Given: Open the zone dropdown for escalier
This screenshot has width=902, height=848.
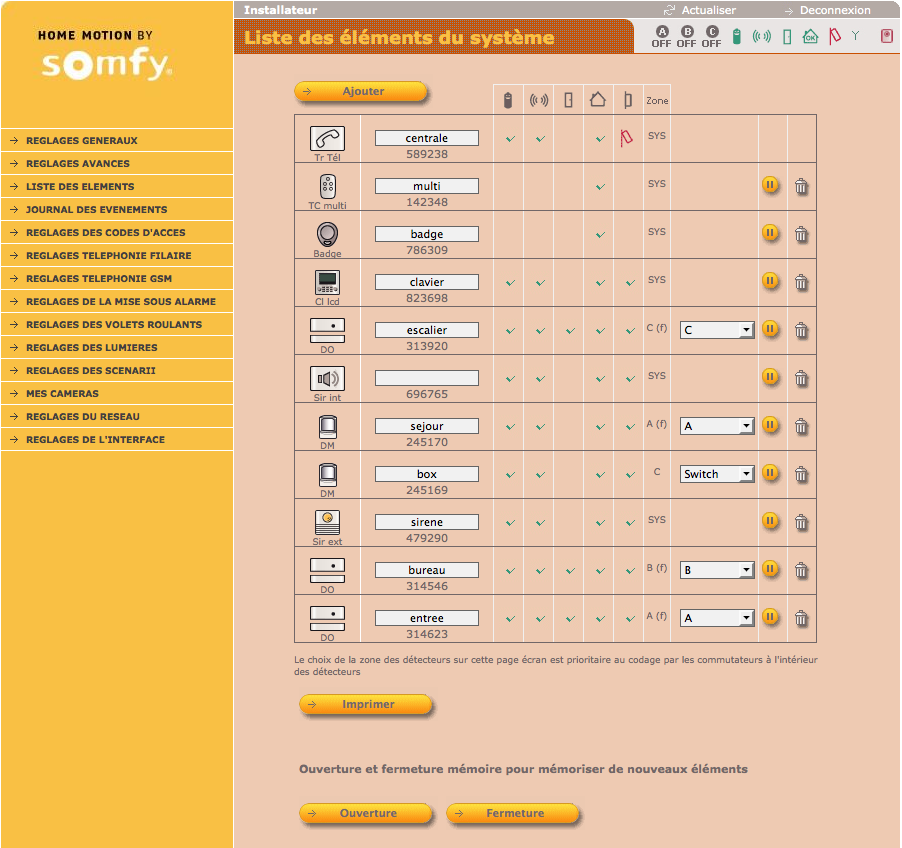Looking at the screenshot, I should [x=717, y=330].
